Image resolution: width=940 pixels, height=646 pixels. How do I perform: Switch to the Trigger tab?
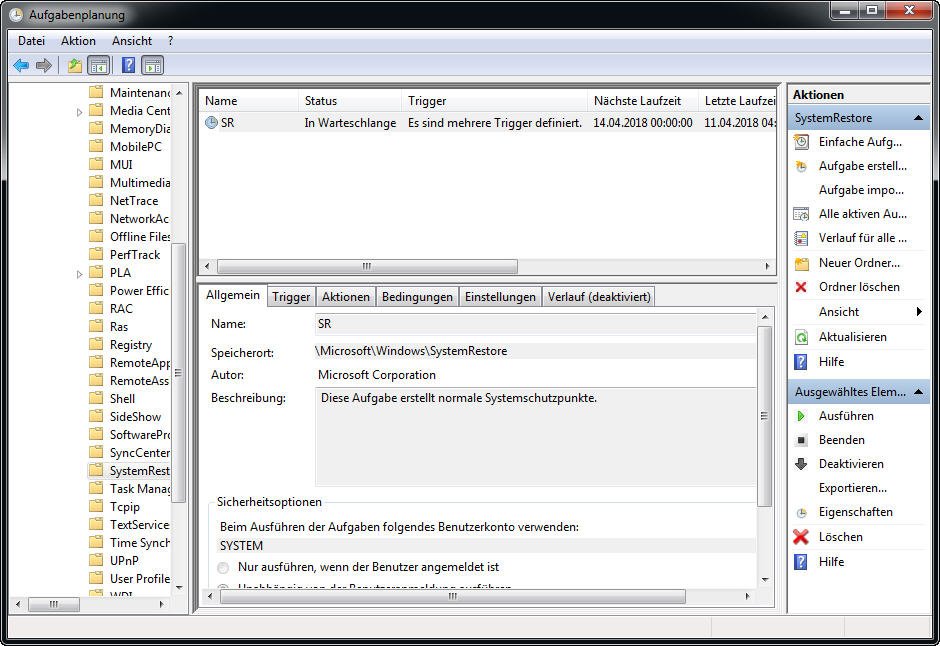tap(291, 297)
